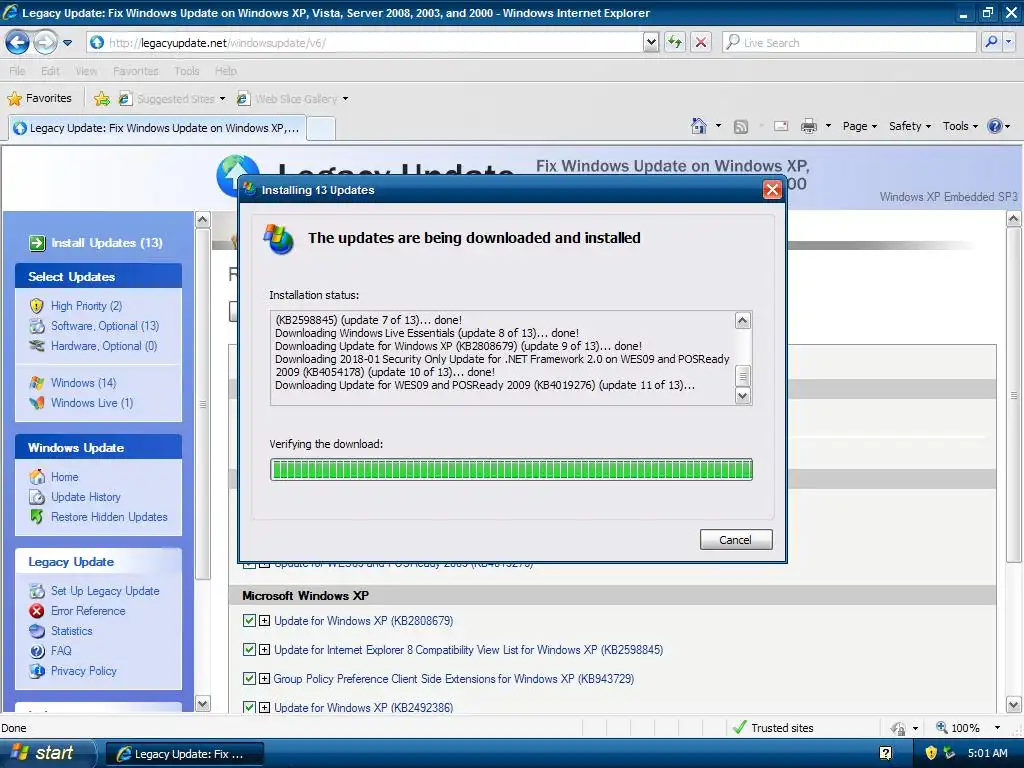Viewport: 1024px width, 768px height.
Task: Expand details for KB2598845 update
Action: [264, 650]
